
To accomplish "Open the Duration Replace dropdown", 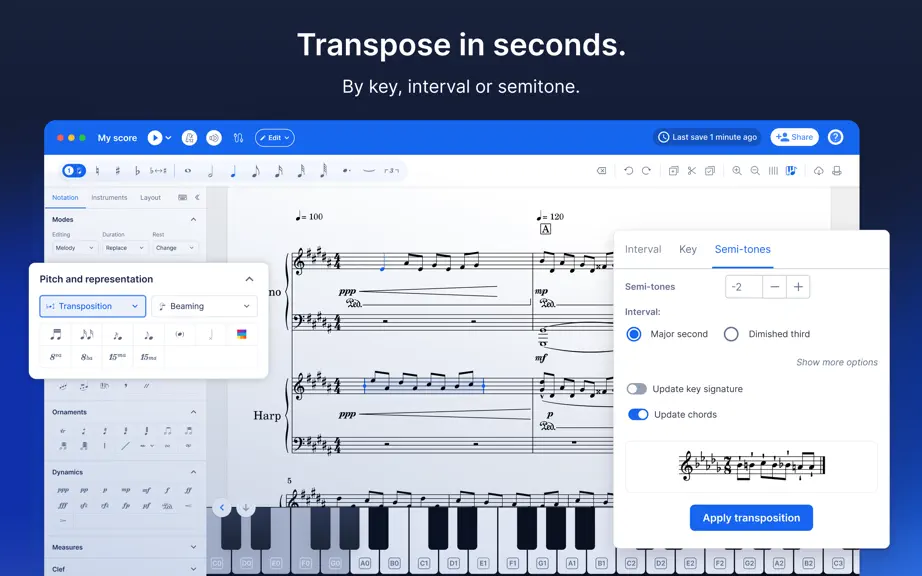I will pyautogui.click(x=124, y=248).
